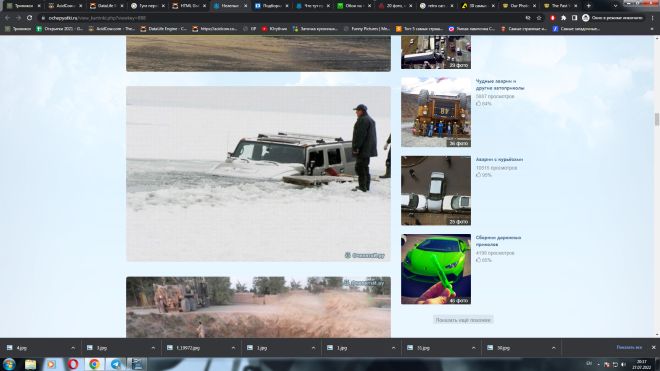Click the 'Показать все' downloads link
Image resolution: width=660 pixels, height=371 pixels.
(629, 348)
